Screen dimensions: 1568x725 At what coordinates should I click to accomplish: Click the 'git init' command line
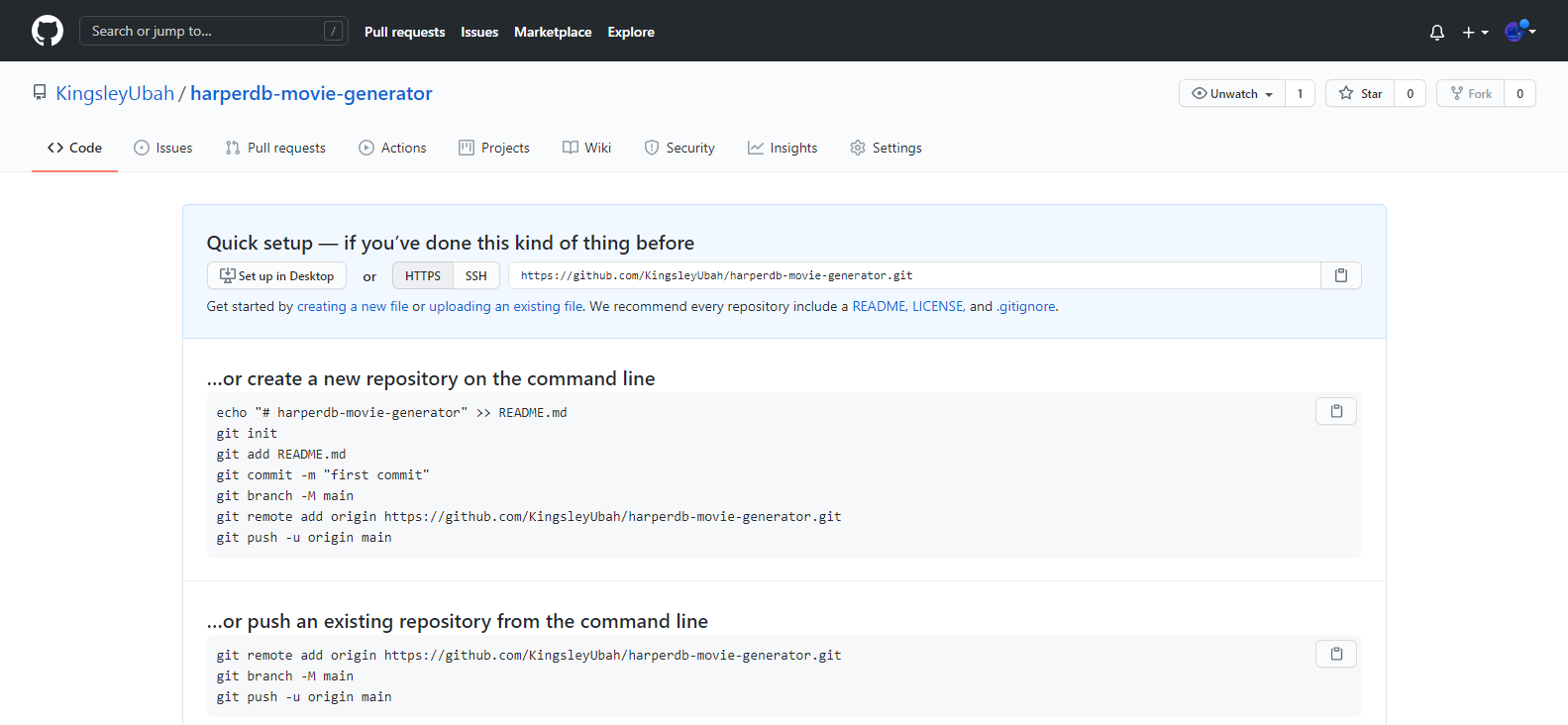tap(247, 433)
